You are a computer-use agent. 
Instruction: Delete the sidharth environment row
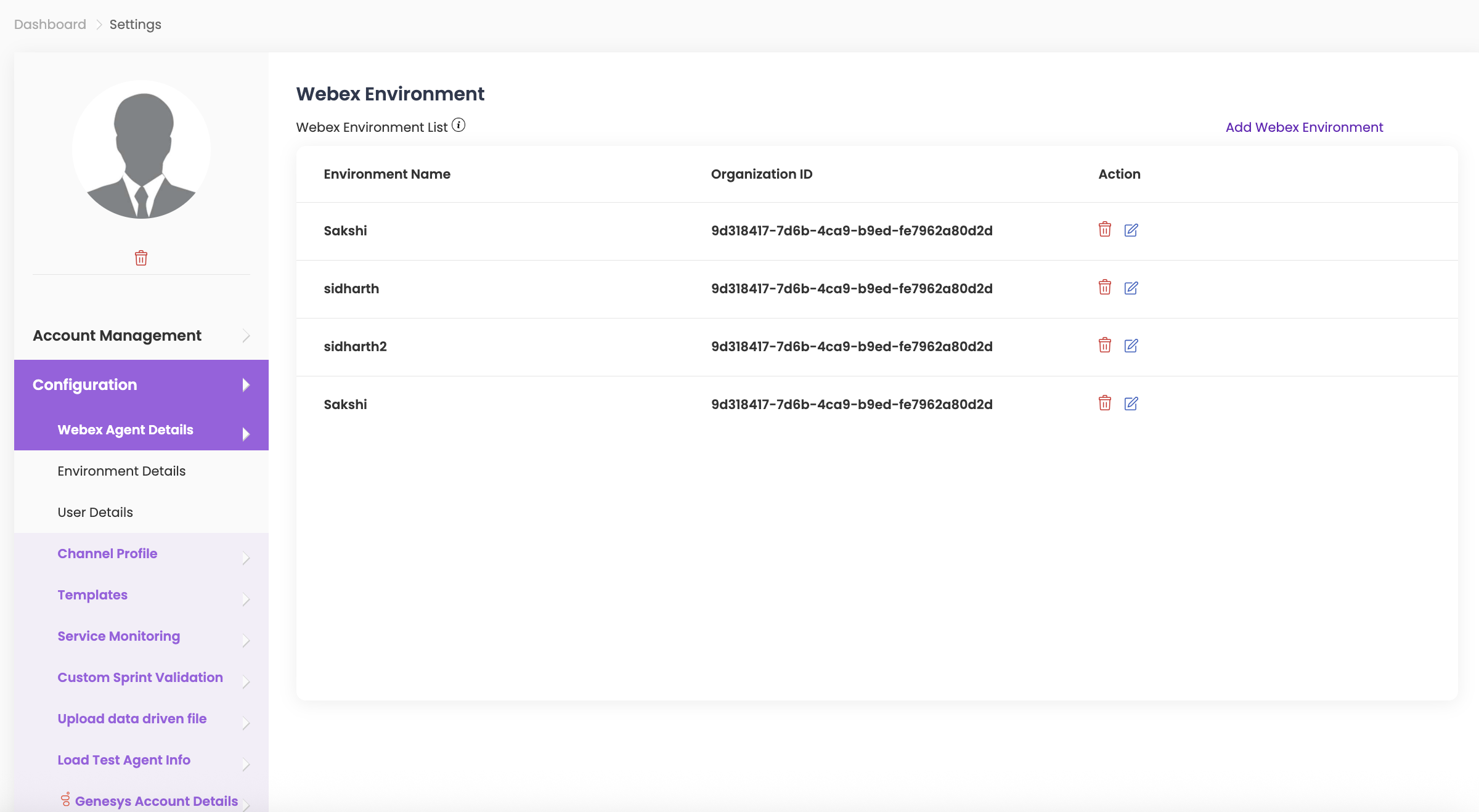click(1104, 287)
